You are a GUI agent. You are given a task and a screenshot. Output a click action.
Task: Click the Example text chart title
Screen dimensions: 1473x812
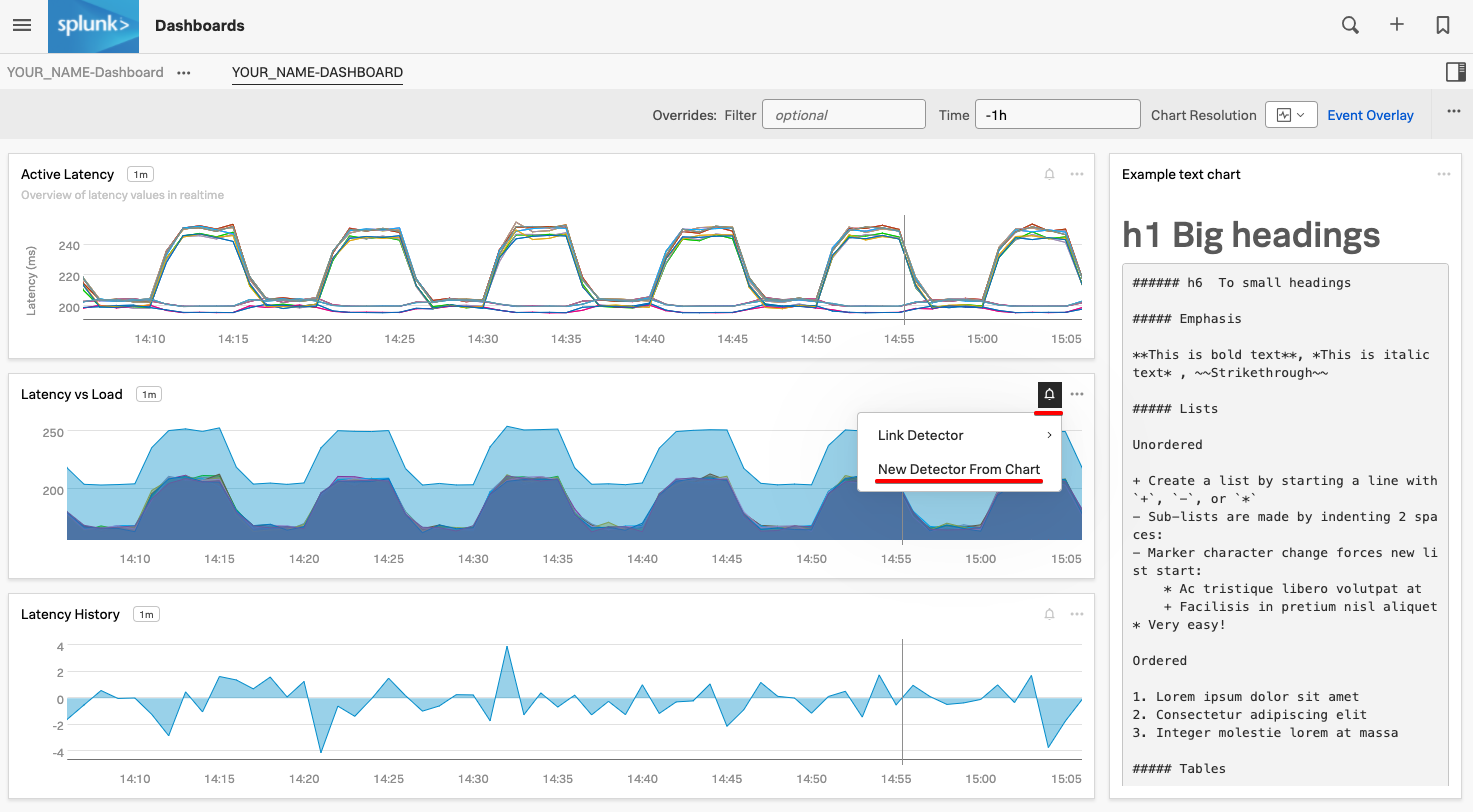click(1181, 174)
